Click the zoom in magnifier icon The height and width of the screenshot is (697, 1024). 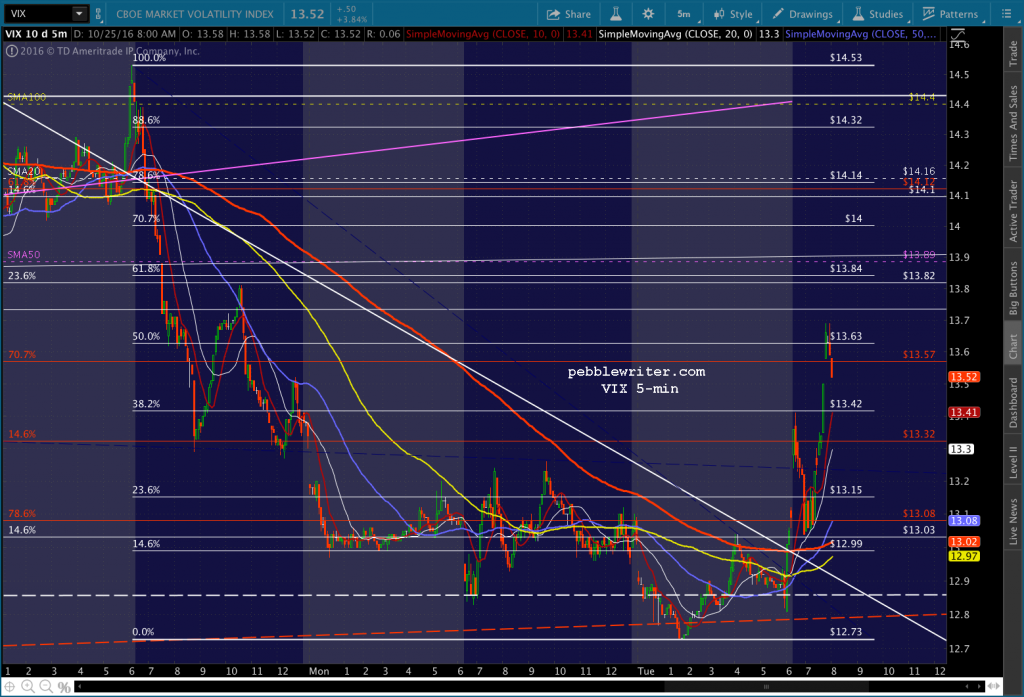pos(27,687)
